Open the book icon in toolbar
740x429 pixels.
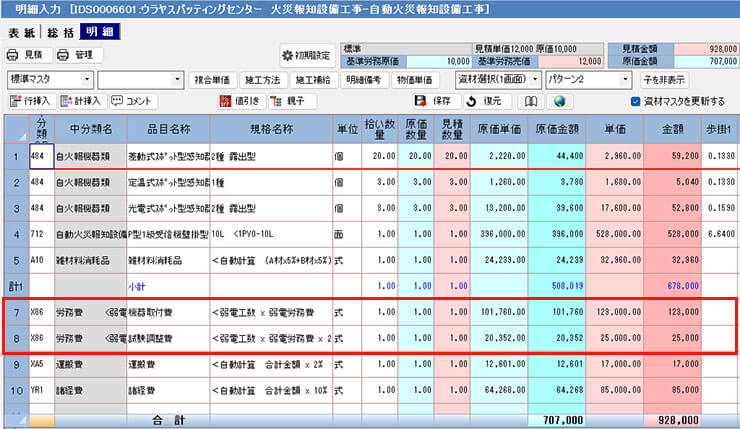point(534,101)
